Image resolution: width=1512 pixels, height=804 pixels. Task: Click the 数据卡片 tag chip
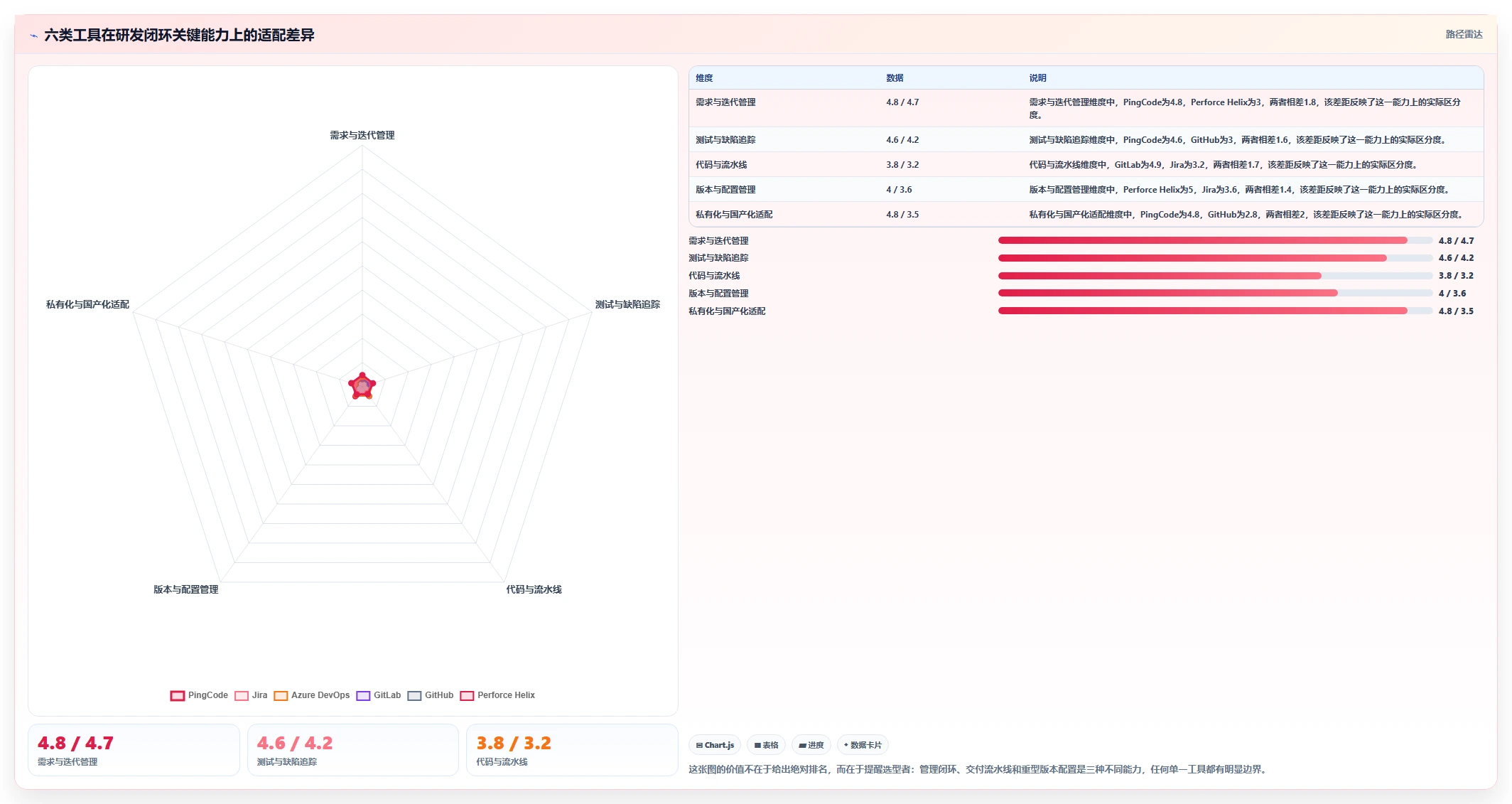[863, 745]
